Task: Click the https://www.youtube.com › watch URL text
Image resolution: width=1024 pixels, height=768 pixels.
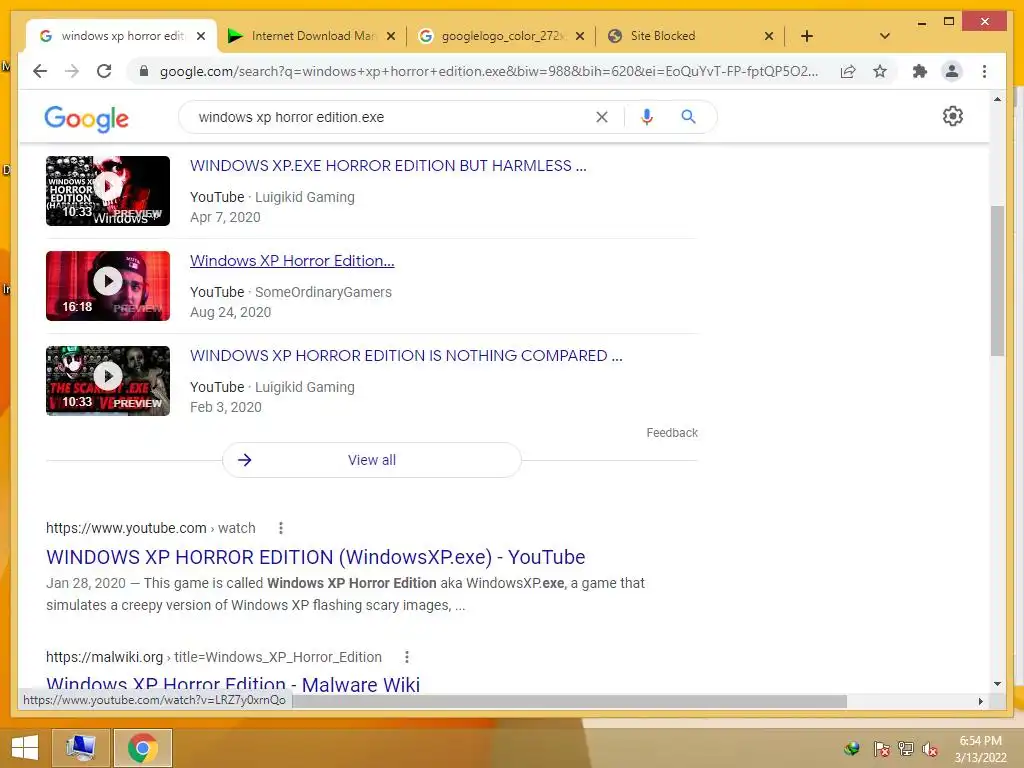Action: coord(151,528)
